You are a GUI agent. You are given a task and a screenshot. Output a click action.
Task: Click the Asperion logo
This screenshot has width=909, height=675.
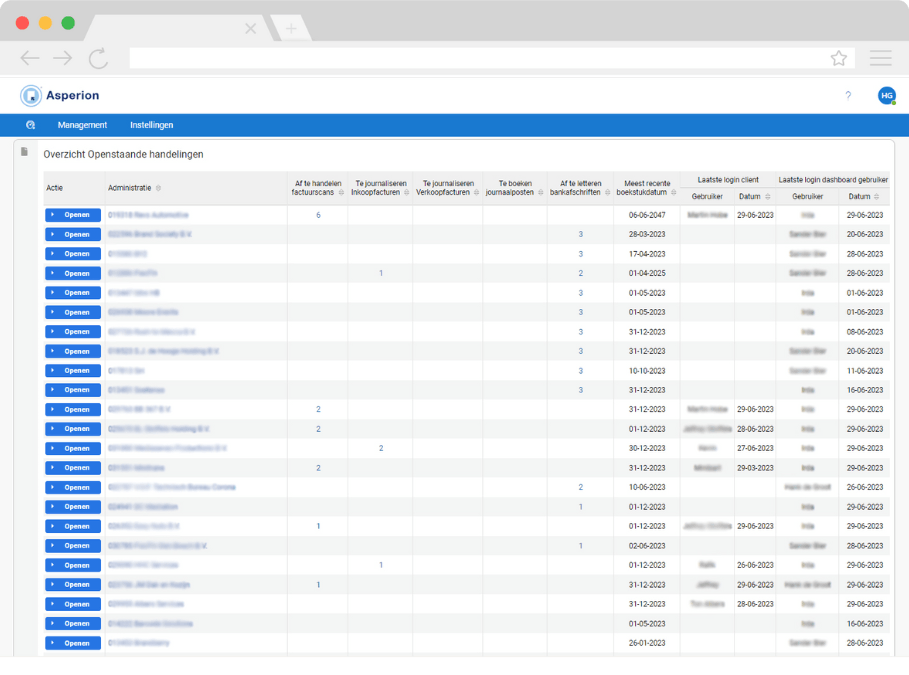coord(60,96)
